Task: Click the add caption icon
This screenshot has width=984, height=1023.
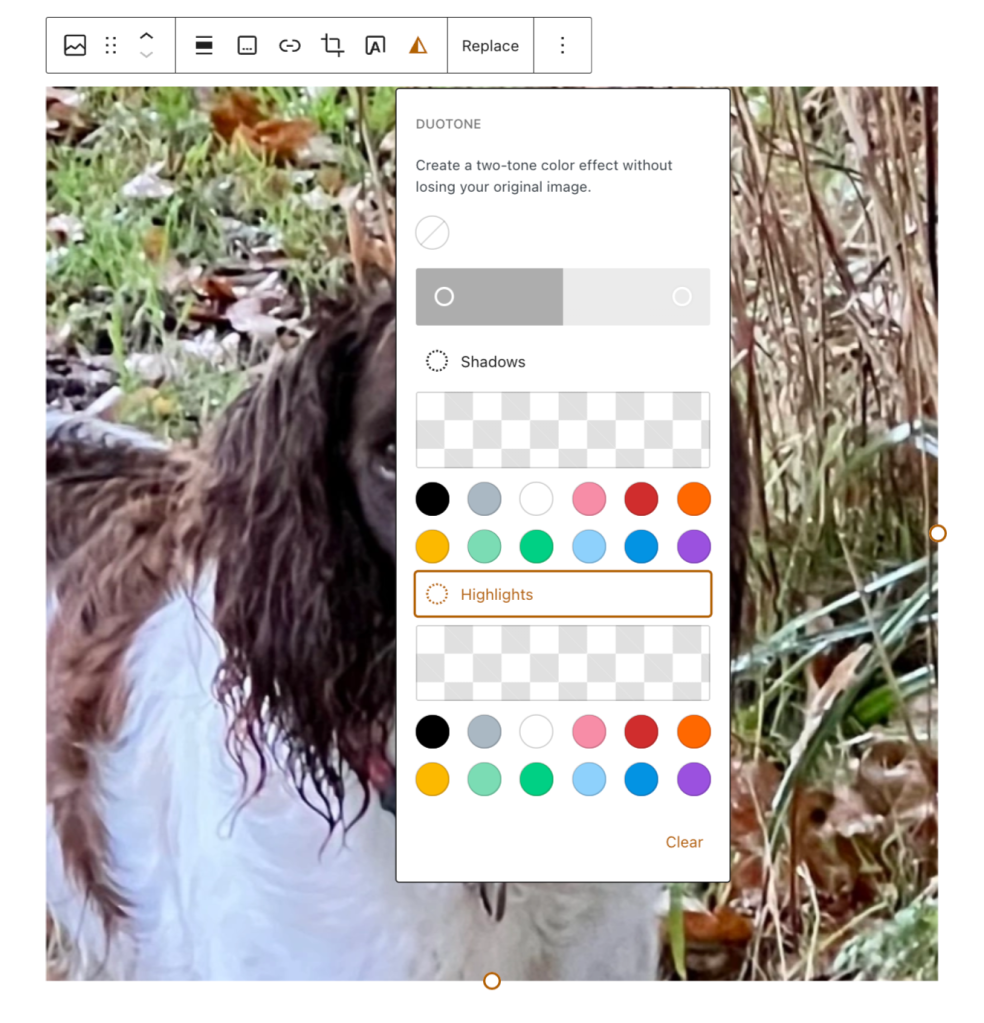Action: click(x=247, y=46)
